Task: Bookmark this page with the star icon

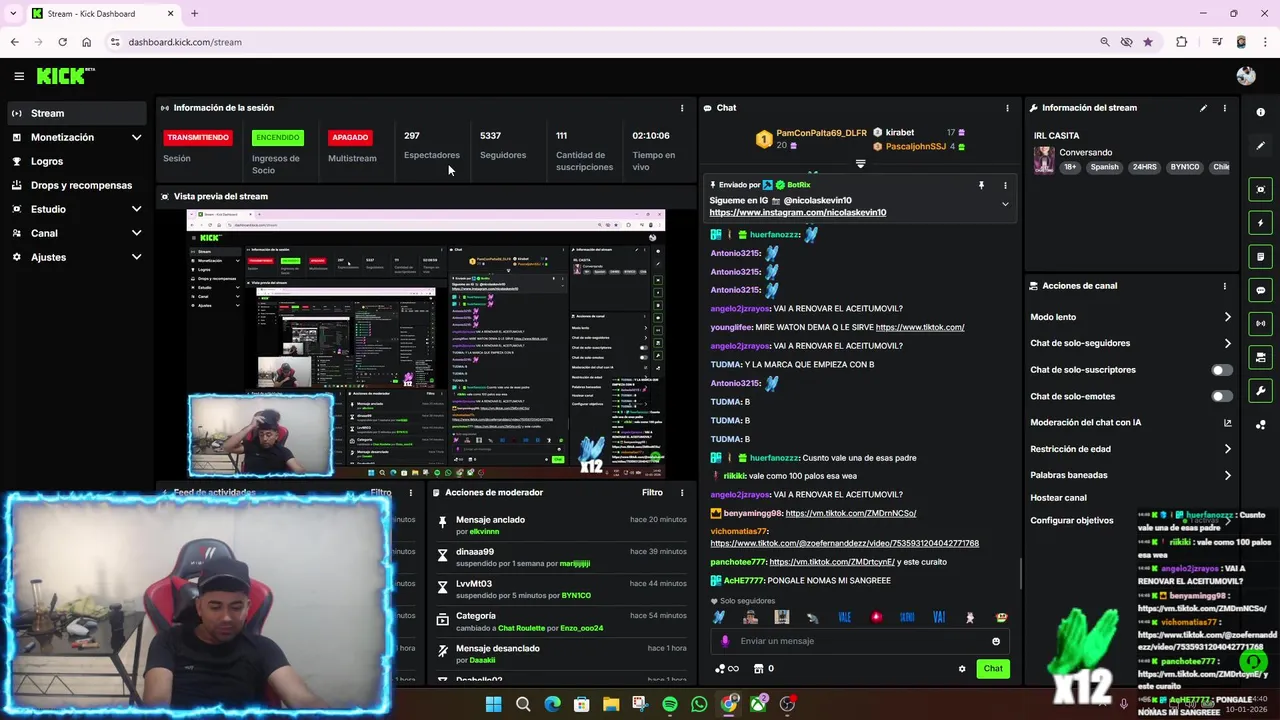Action: coord(1148,42)
